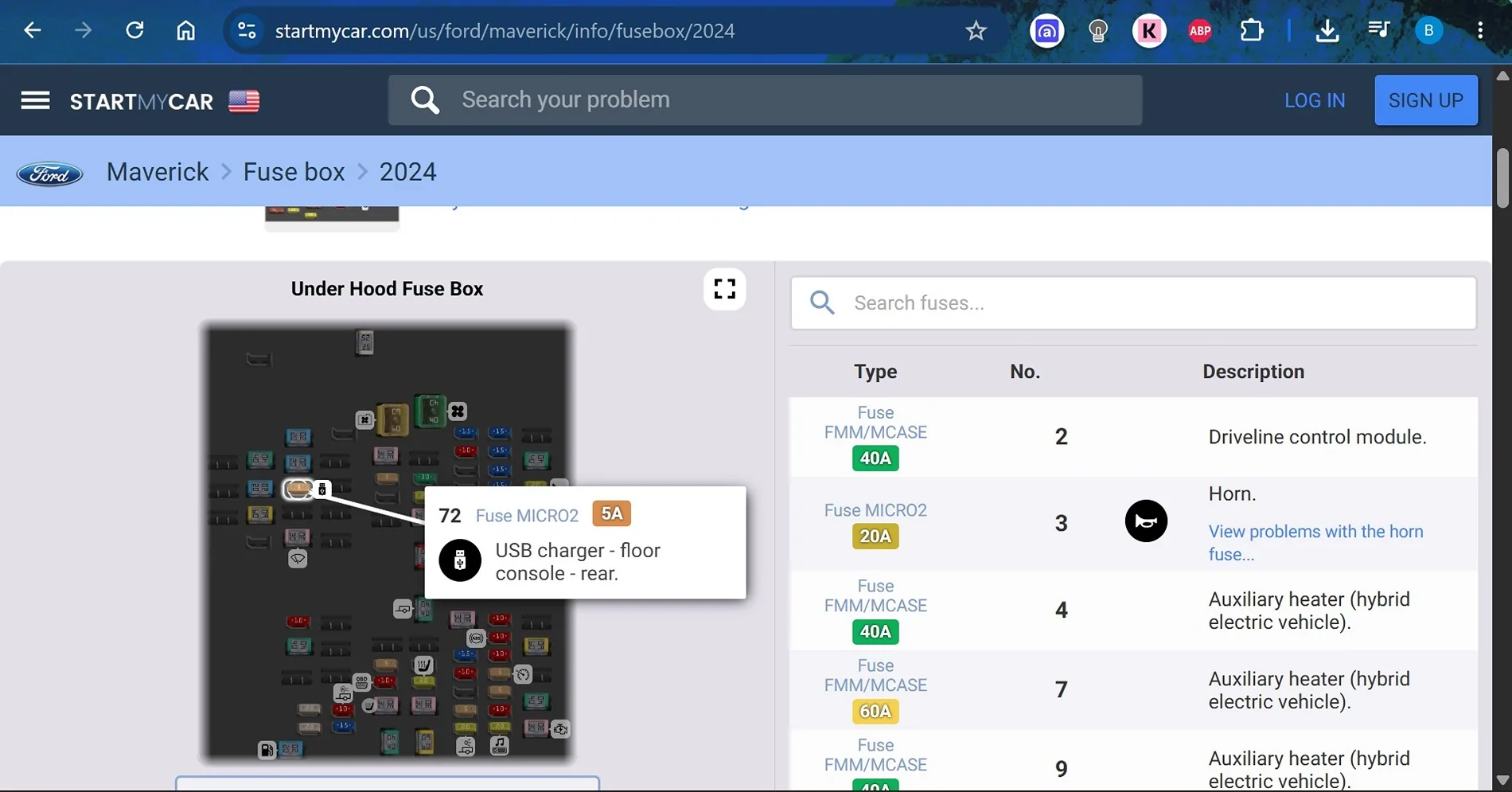Select the heated seat icon on diagram

[423, 665]
